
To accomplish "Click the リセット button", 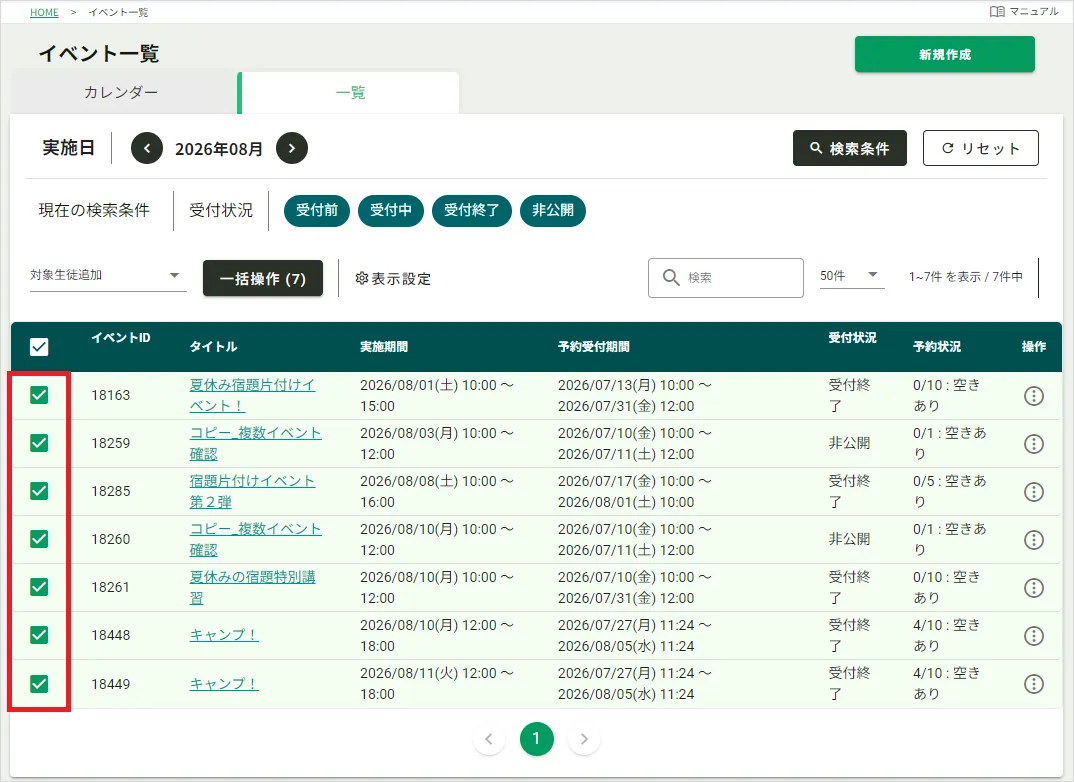I will [x=980, y=148].
